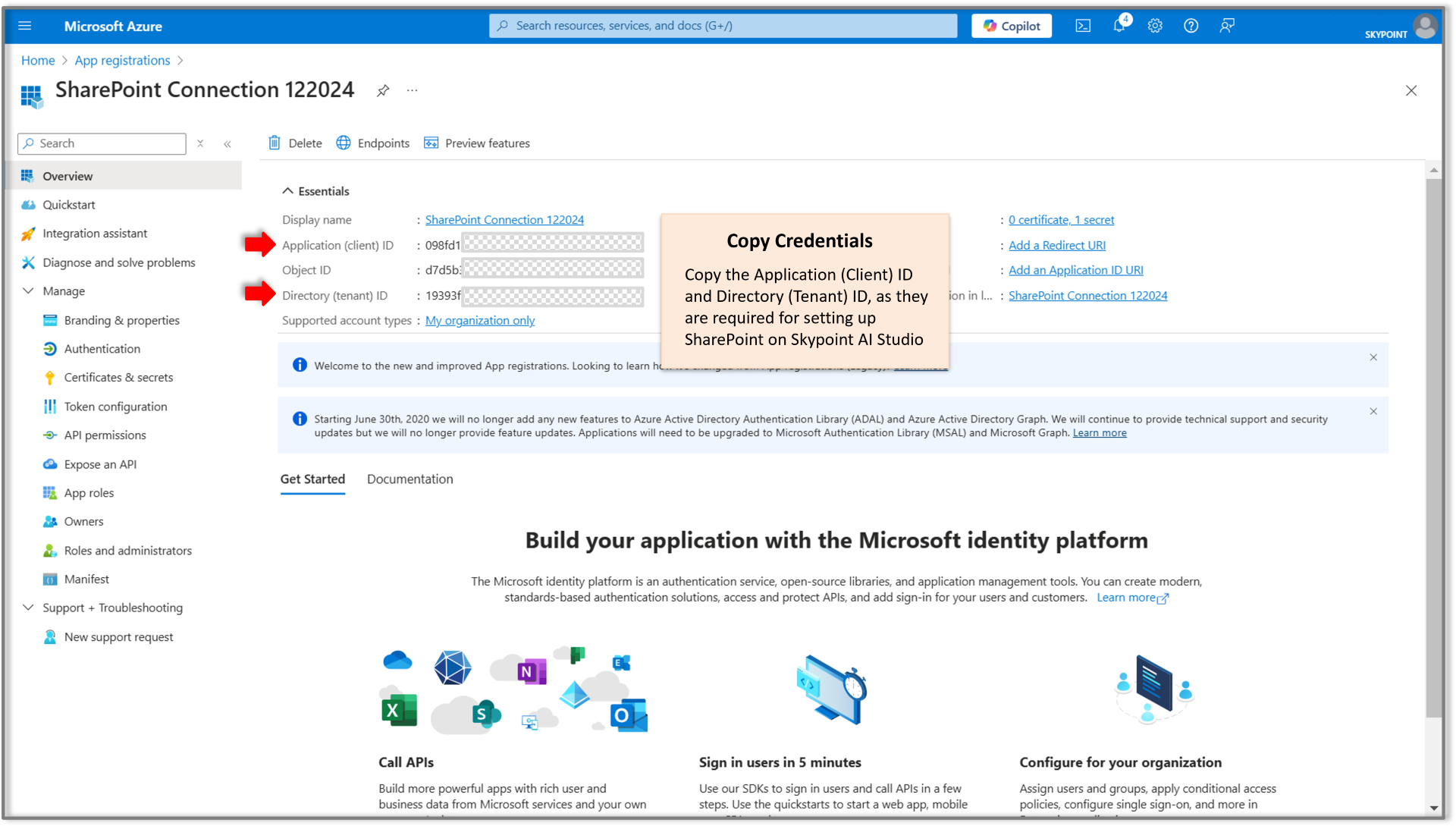
Task: Expand Support + Troubleshooting
Action: [28, 608]
